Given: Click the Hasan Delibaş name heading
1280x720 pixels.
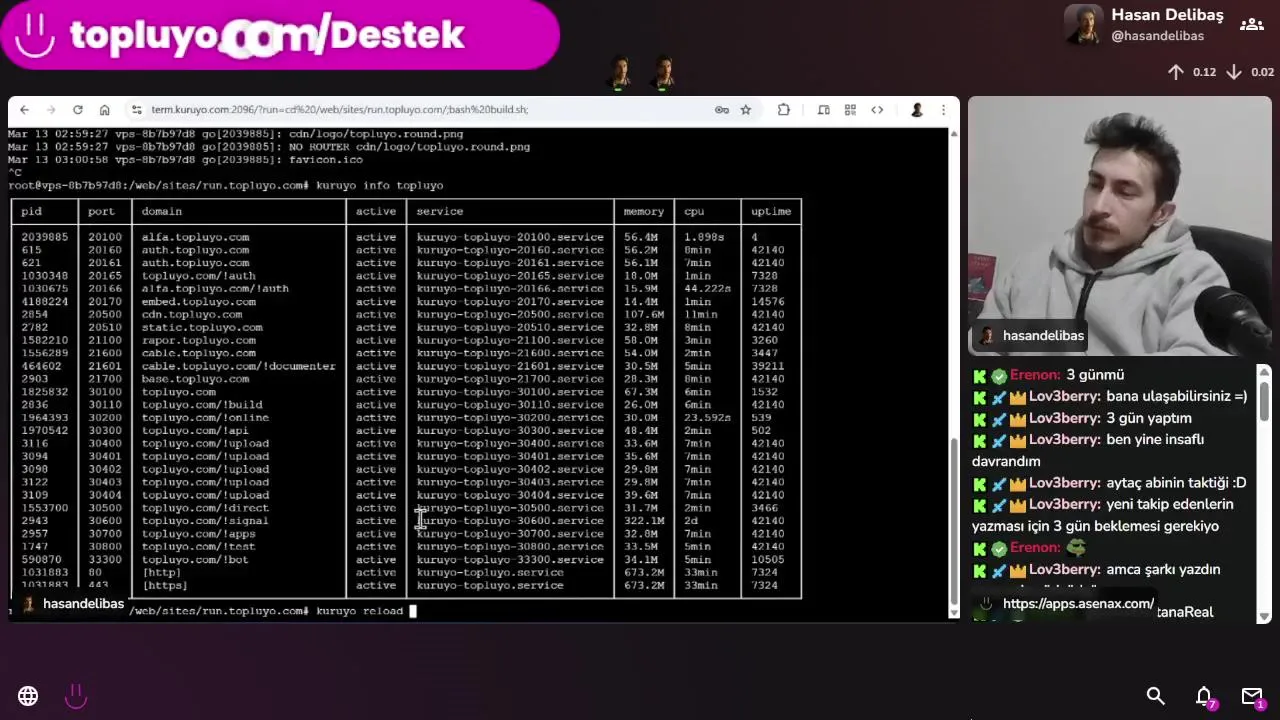Looking at the screenshot, I should (x=1167, y=15).
